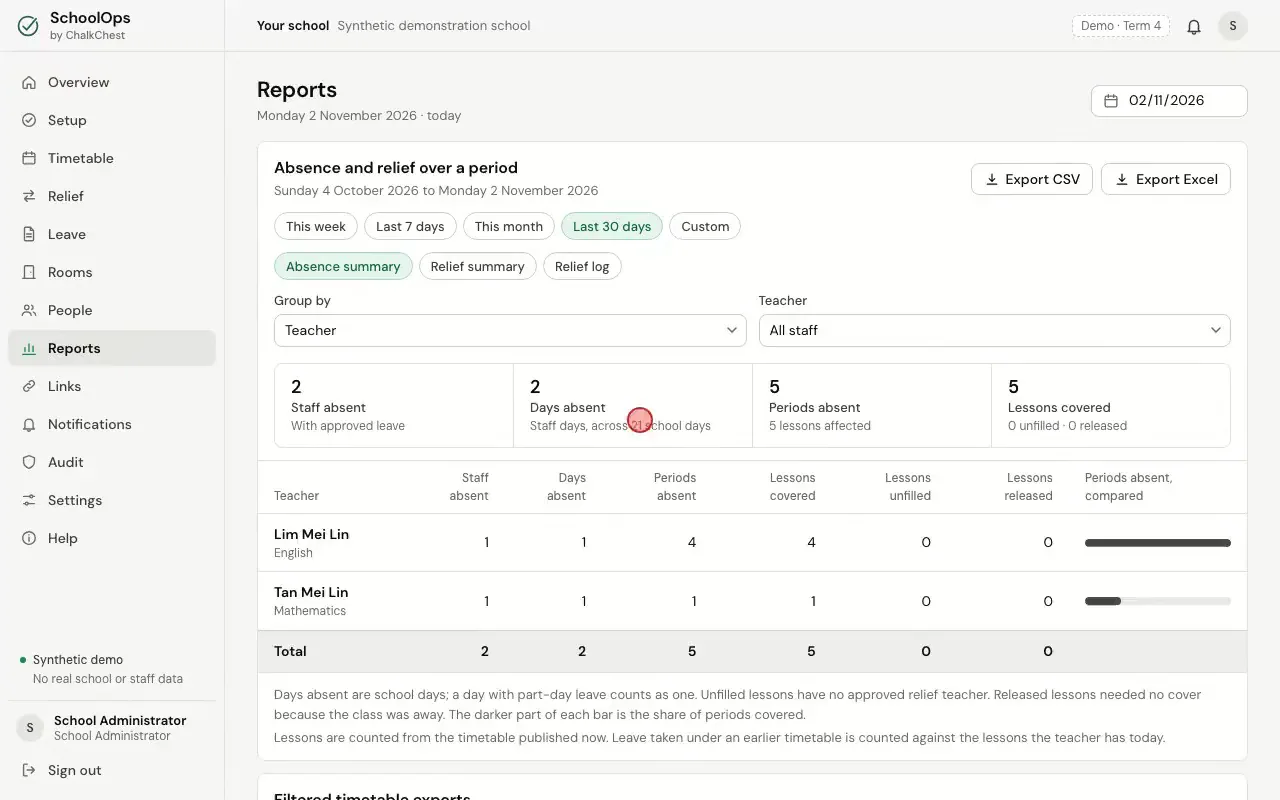Open Reports in the sidebar menu

click(x=112, y=349)
